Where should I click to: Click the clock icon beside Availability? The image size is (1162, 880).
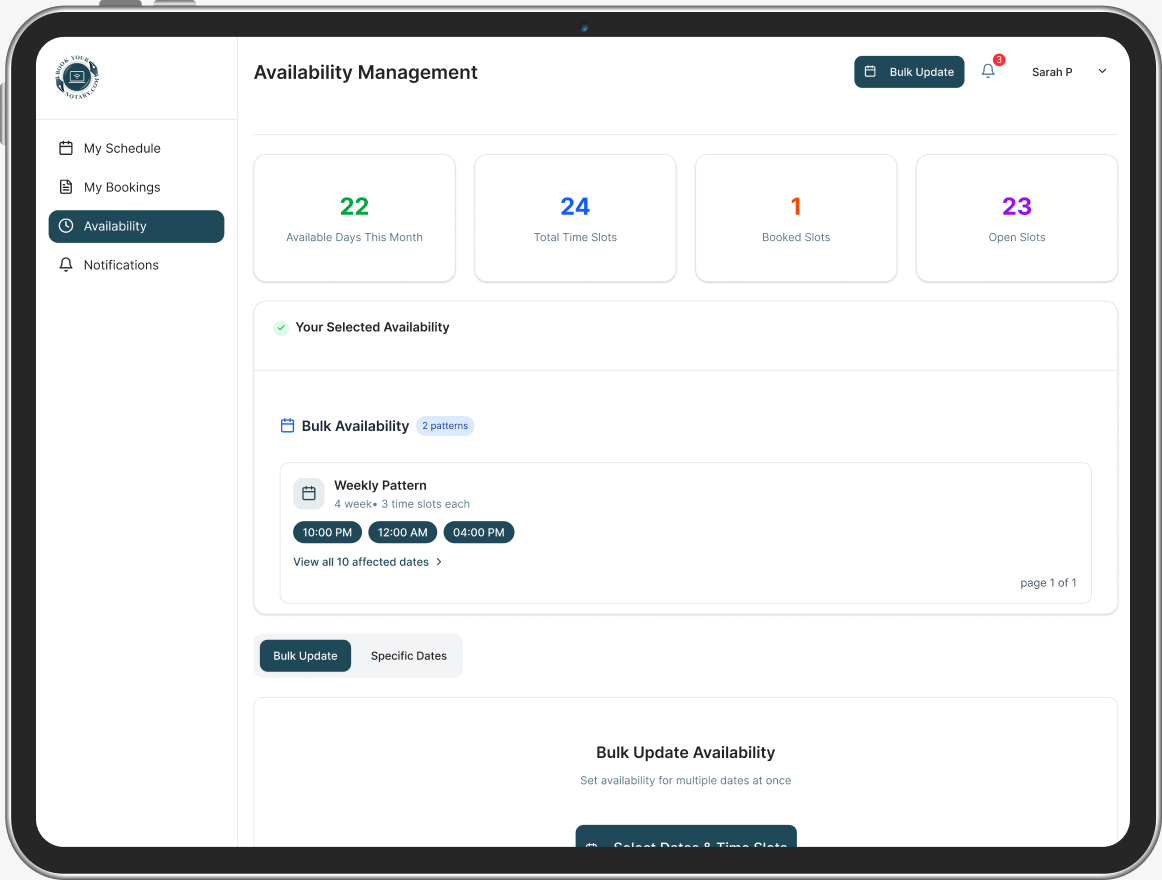(x=66, y=226)
